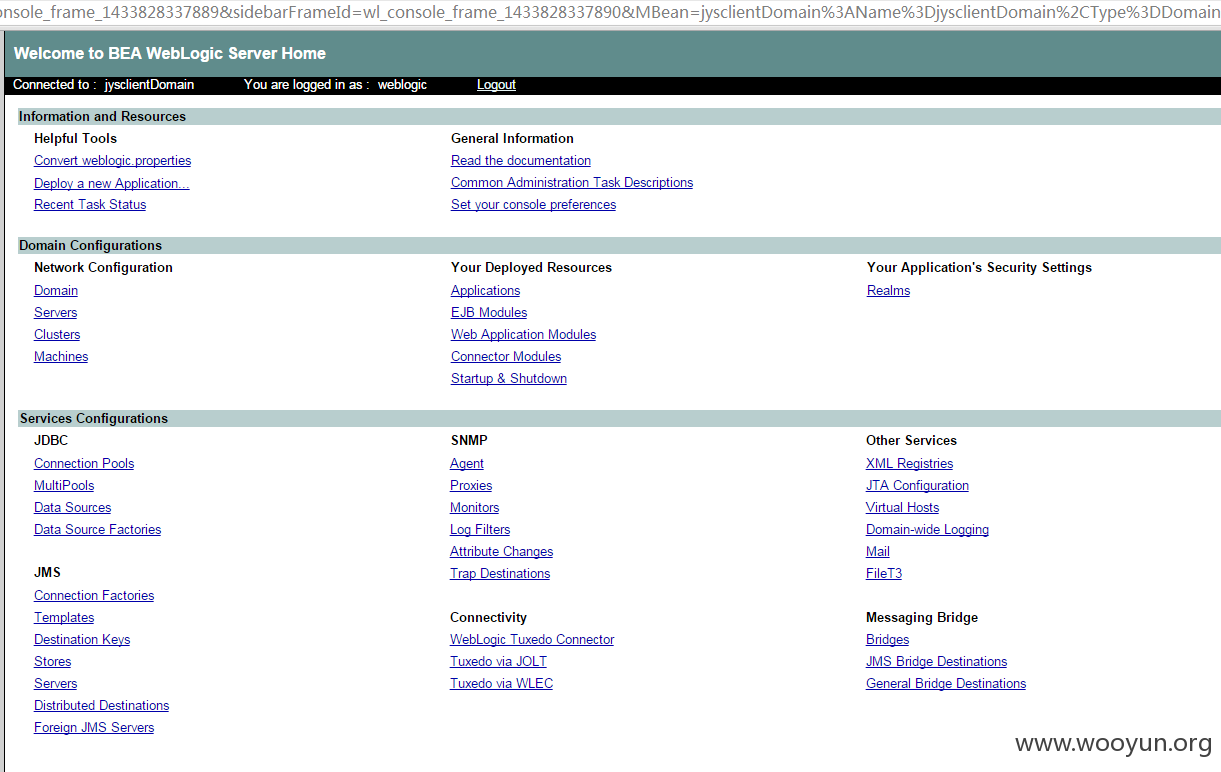This screenshot has width=1221, height=772.
Task: Open JMS Bridge Destinations link
Action: tap(936, 662)
